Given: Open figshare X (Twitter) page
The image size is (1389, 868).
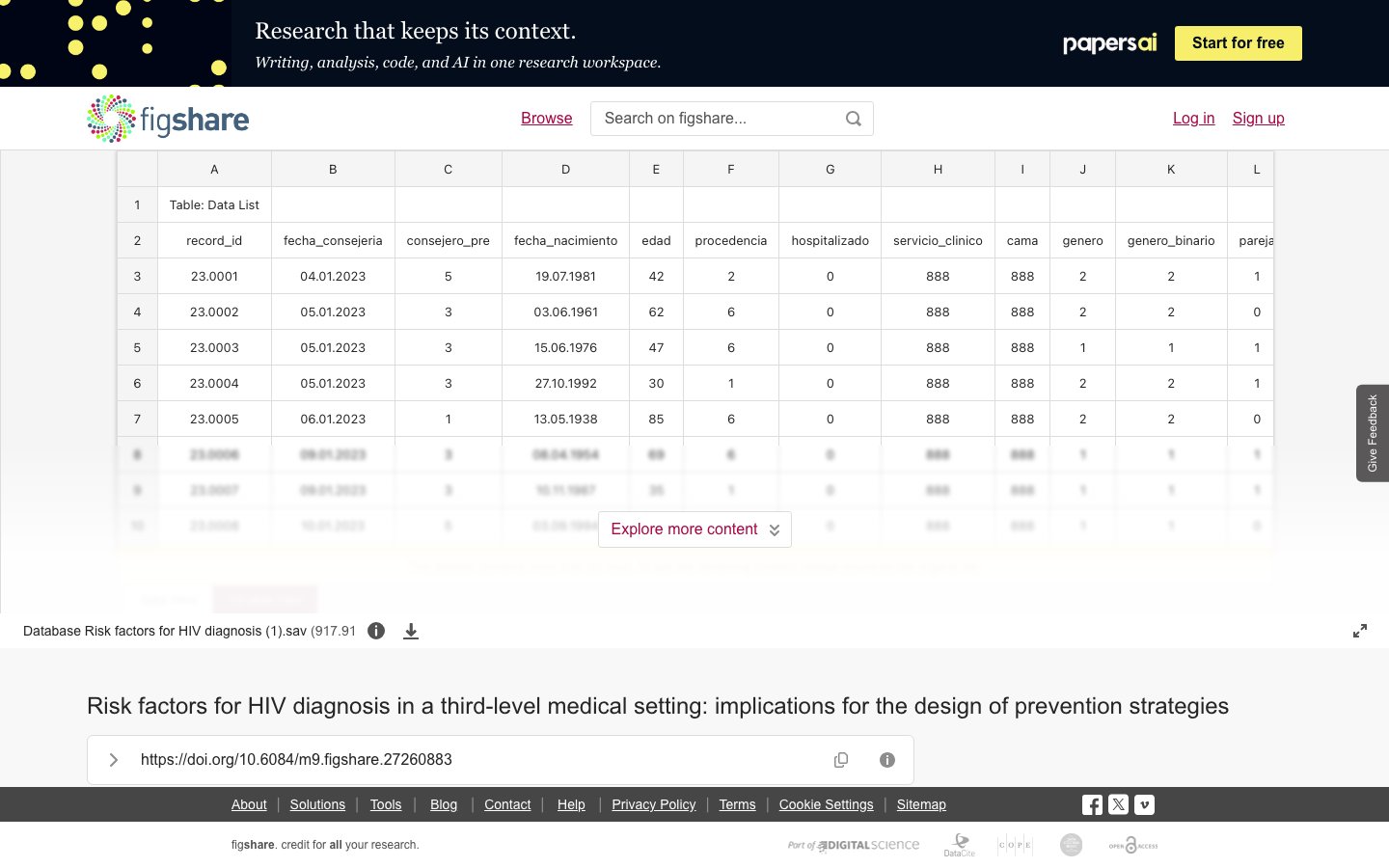Looking at the screenshot, I should (x=1119, y=804).
